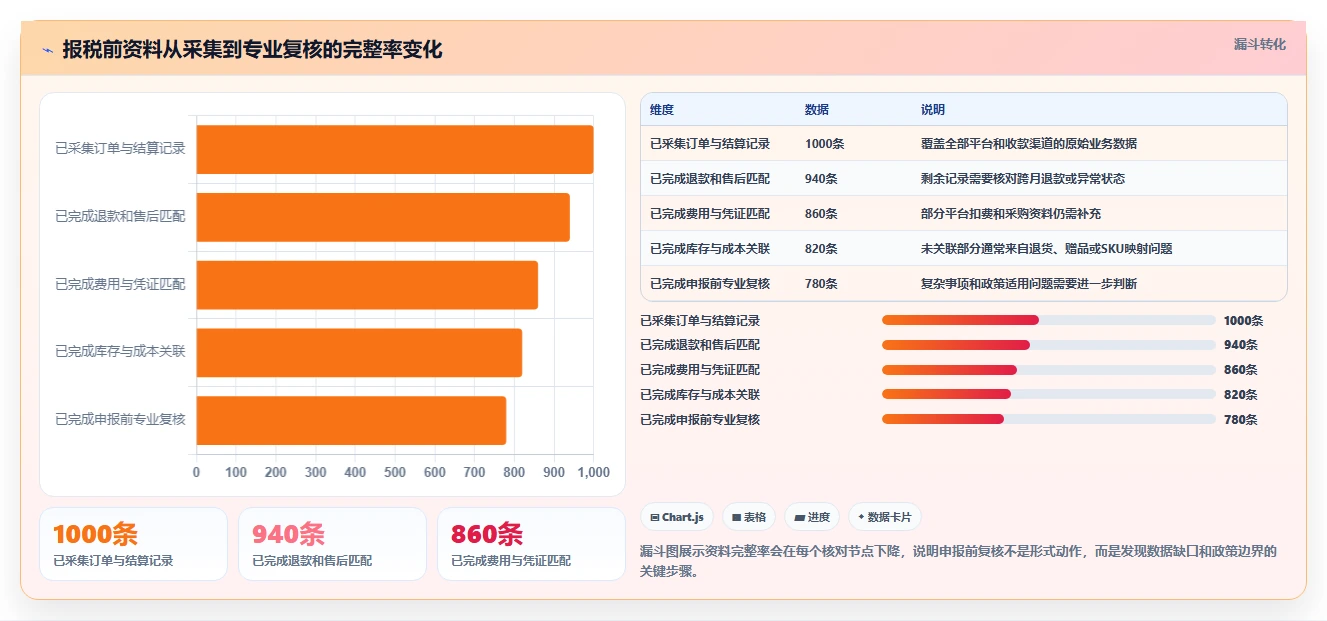
Task: Click chart y-axis label 已完成费用与凭证匹配
Action: click(120, 284)
